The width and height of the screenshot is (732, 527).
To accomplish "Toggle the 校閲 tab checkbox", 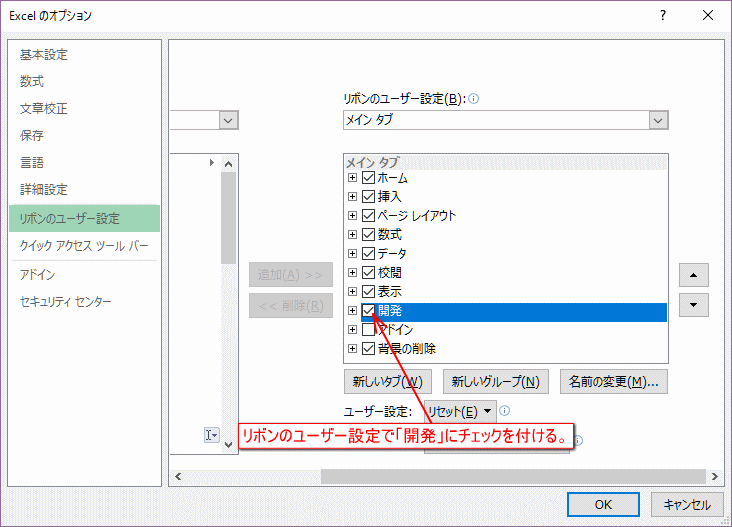I will [368, 272].
